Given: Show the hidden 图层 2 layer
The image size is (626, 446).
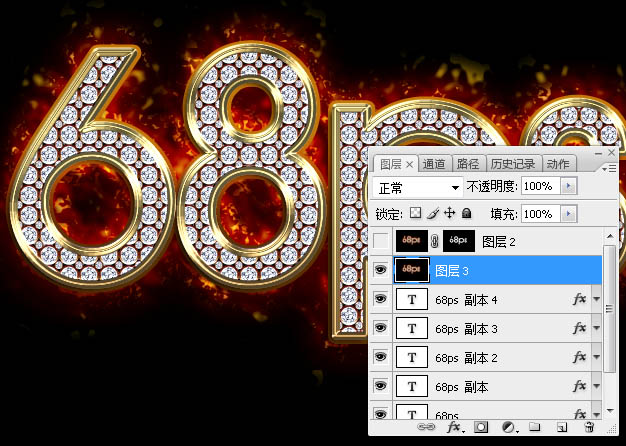Looking at the screenshot, I should (x=380, y=241).
